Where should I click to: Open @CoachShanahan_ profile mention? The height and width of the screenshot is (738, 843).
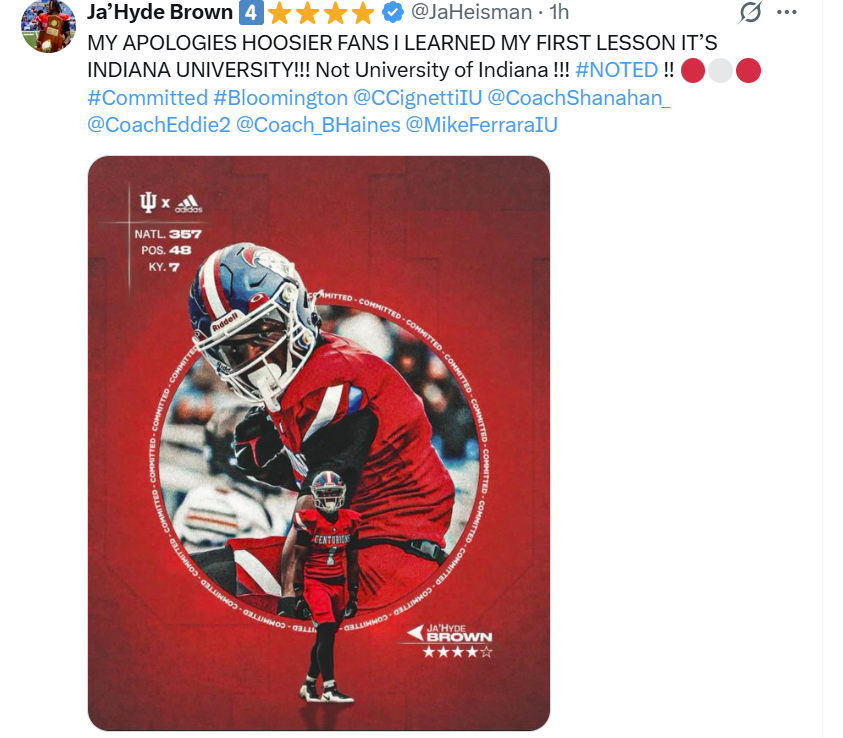[578, 98]
